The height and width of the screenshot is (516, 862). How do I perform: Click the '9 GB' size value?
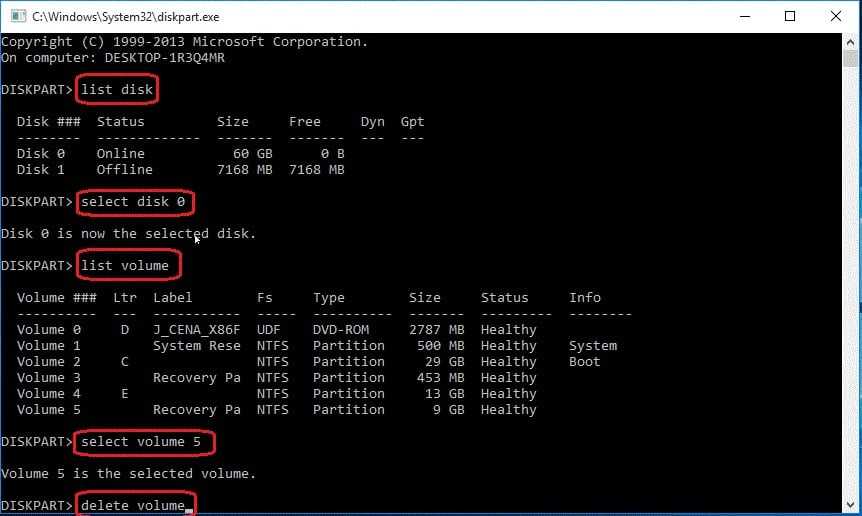(x=448, y=409)
